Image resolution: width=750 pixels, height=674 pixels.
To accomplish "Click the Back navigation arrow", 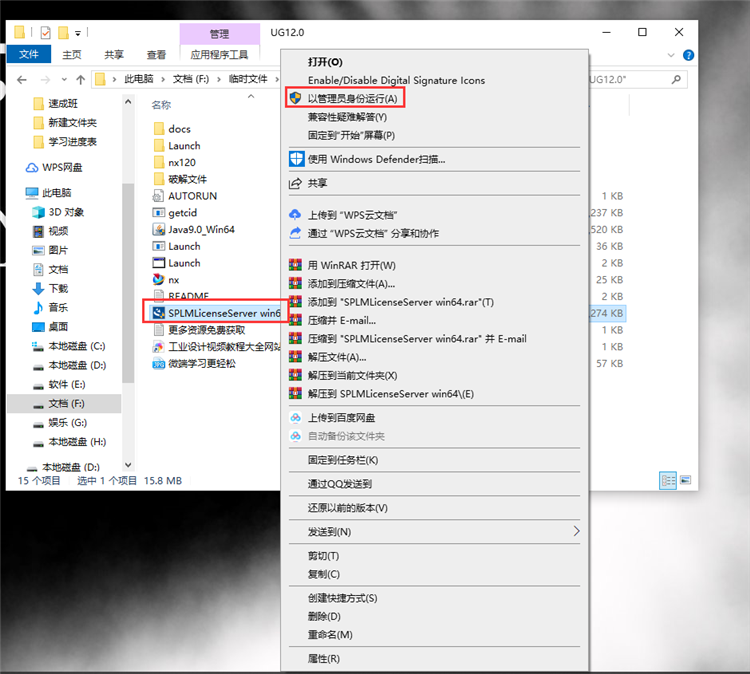I will pos(22,79).
